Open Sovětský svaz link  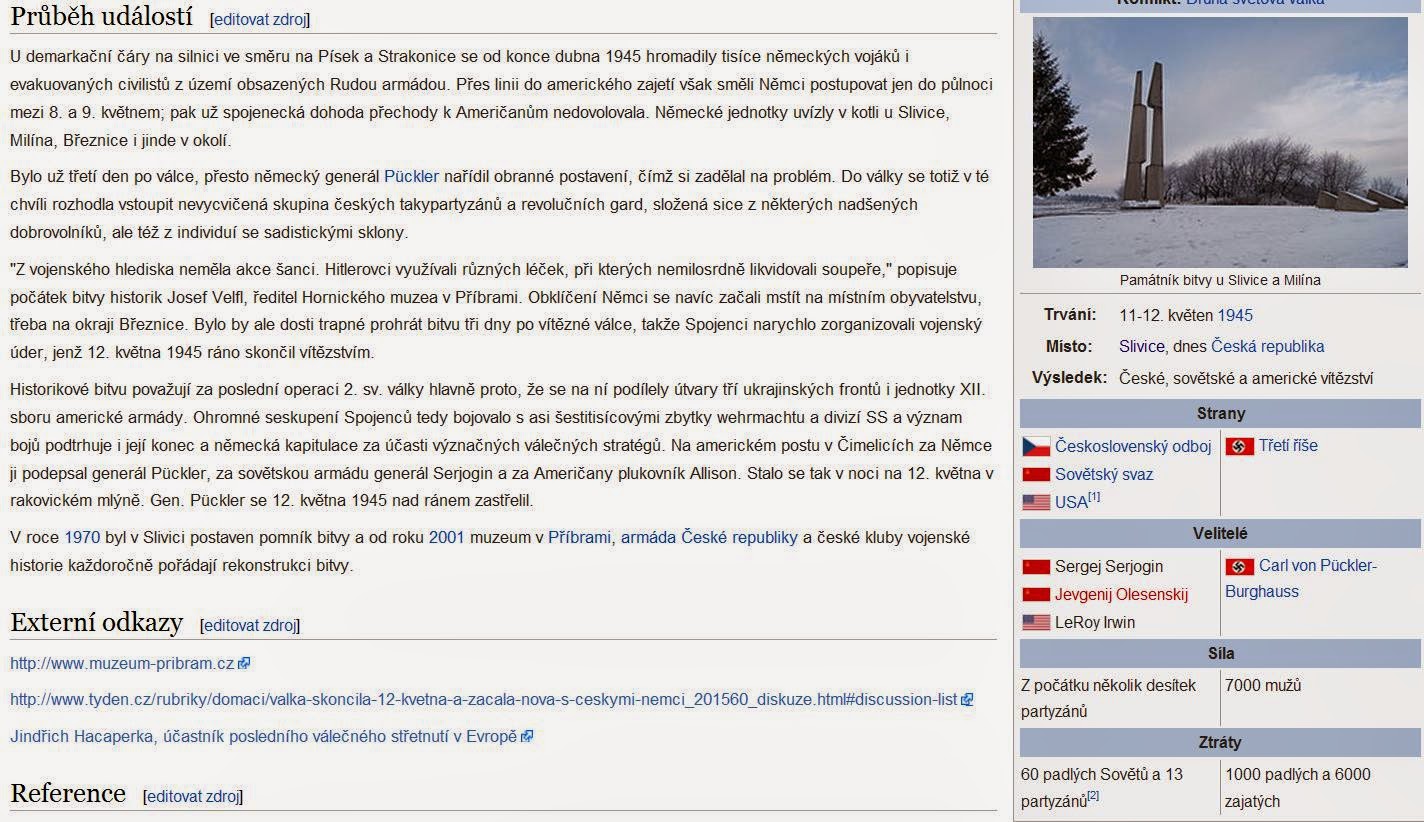1104,475
